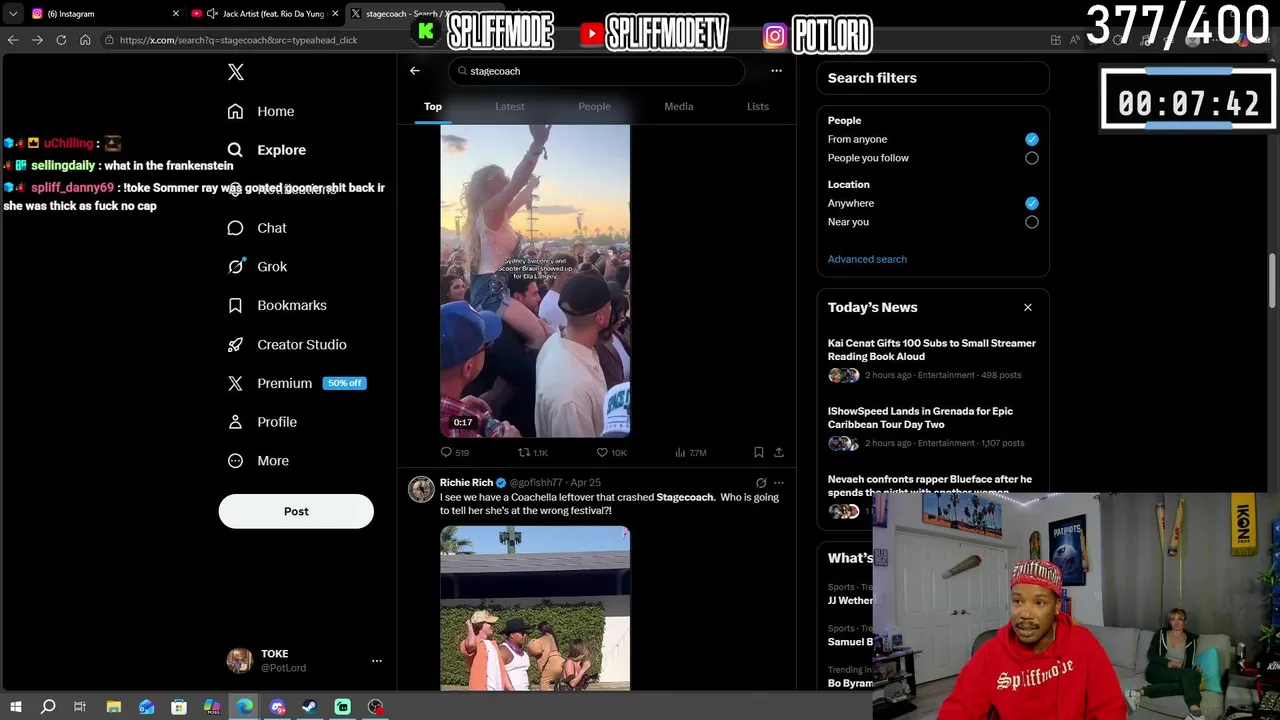Open Creator Studio
This screenshot has width=1280, height=720.
tap(287, 344)
